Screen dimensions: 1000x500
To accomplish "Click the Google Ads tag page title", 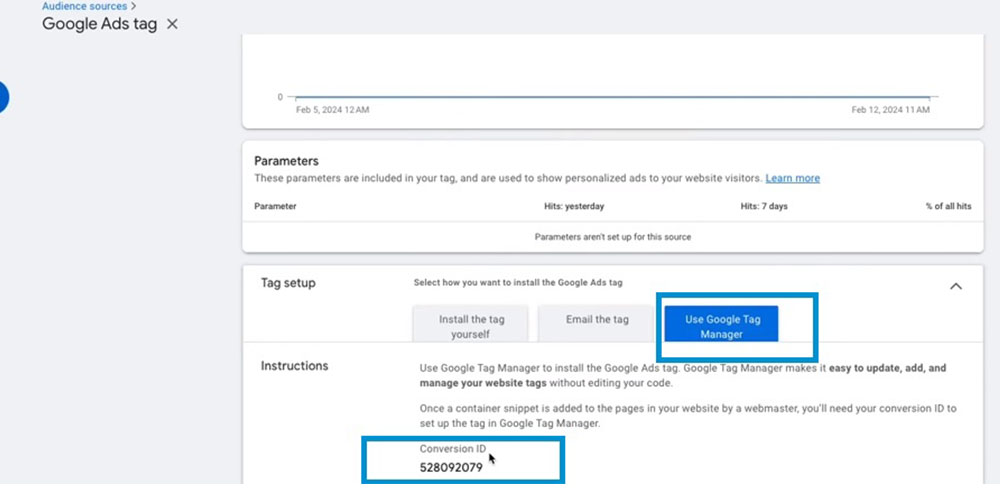I will pos(99,24).
